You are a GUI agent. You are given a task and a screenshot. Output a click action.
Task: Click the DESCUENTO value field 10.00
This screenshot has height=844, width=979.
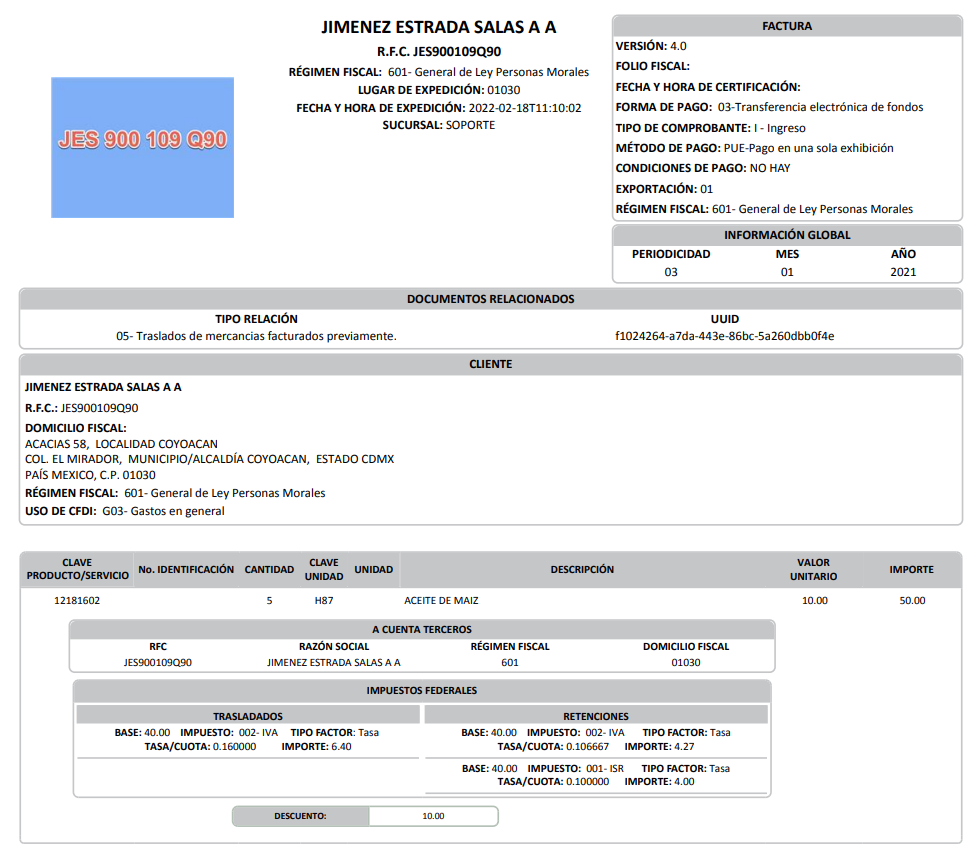point(433,816)
